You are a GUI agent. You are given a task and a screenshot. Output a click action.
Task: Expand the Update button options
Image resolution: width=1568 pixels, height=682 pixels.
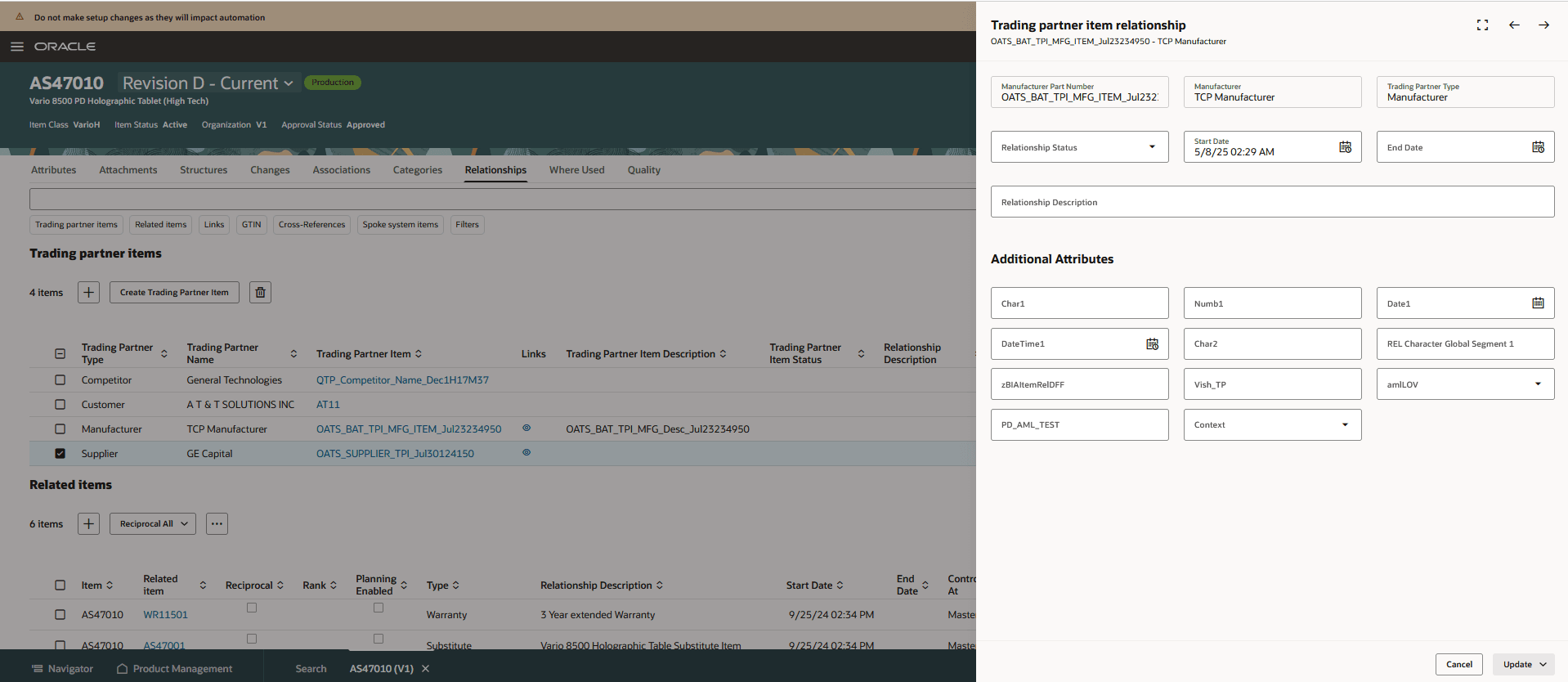click(1543, 664)
